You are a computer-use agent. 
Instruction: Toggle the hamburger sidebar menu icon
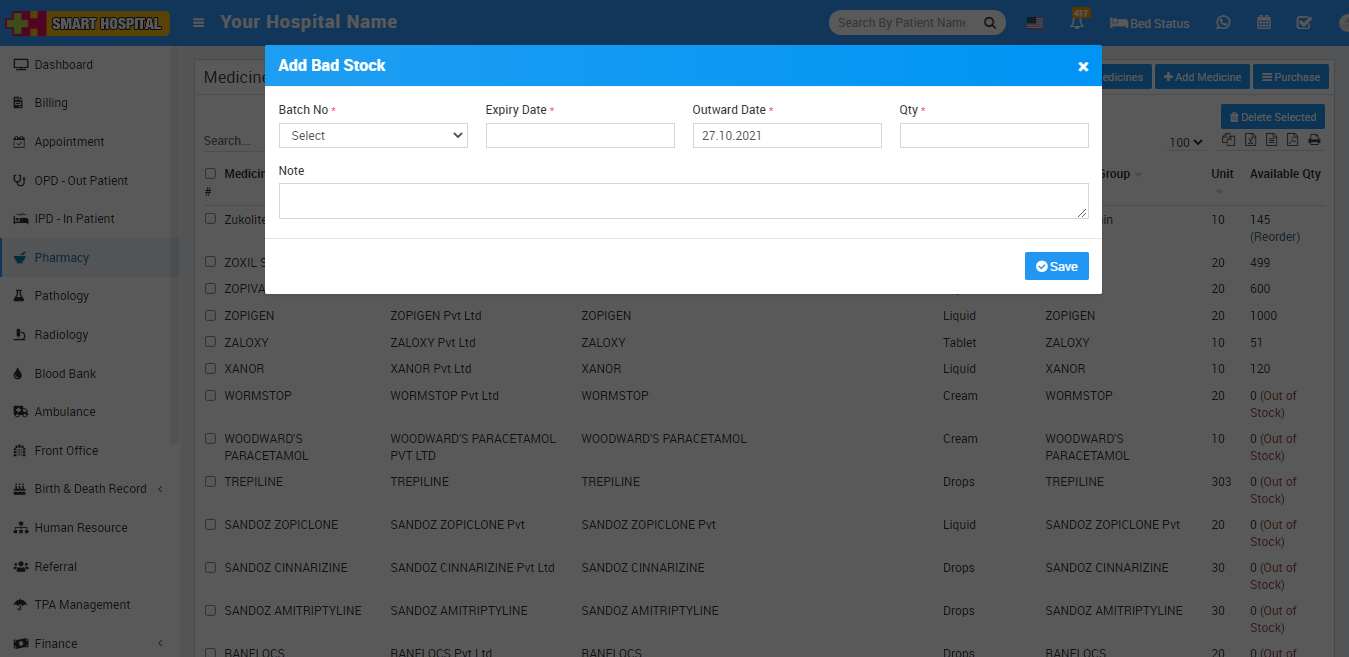click(x=200, y=22)
